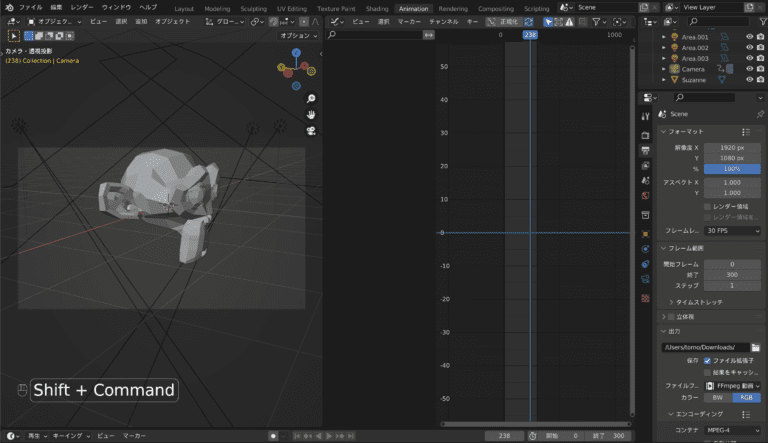Switch to the Shading workspace tab

tap(377, 8)
